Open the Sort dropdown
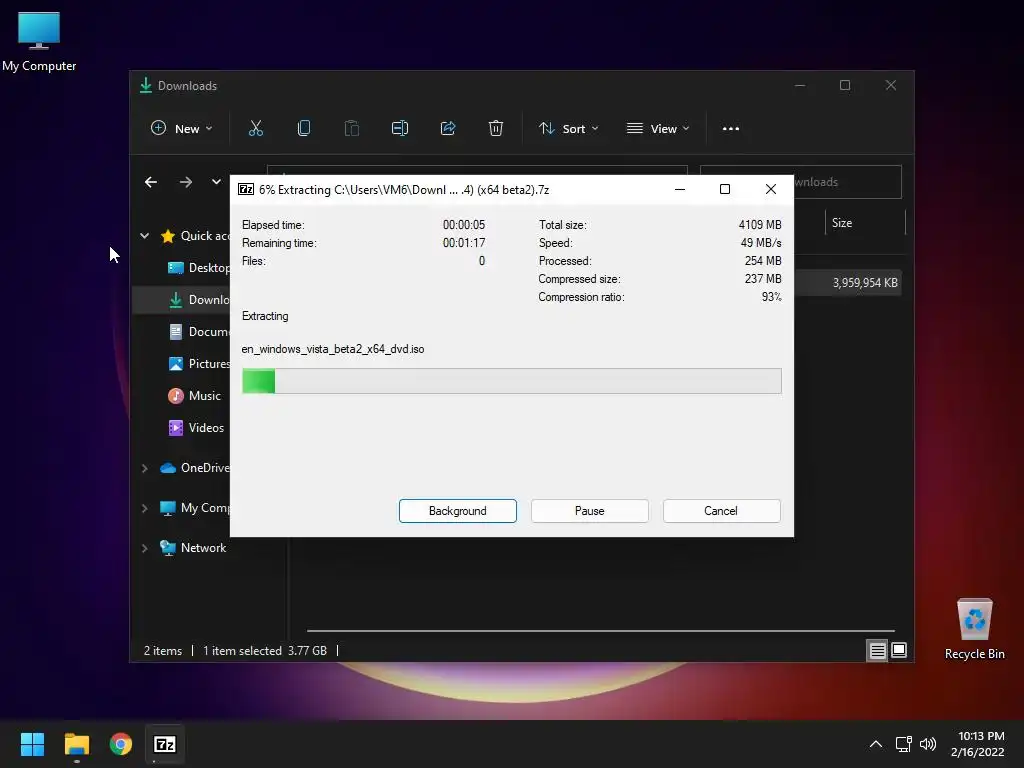The height and width of the screenshot is (768, 1024). click(x=568, y=129)
